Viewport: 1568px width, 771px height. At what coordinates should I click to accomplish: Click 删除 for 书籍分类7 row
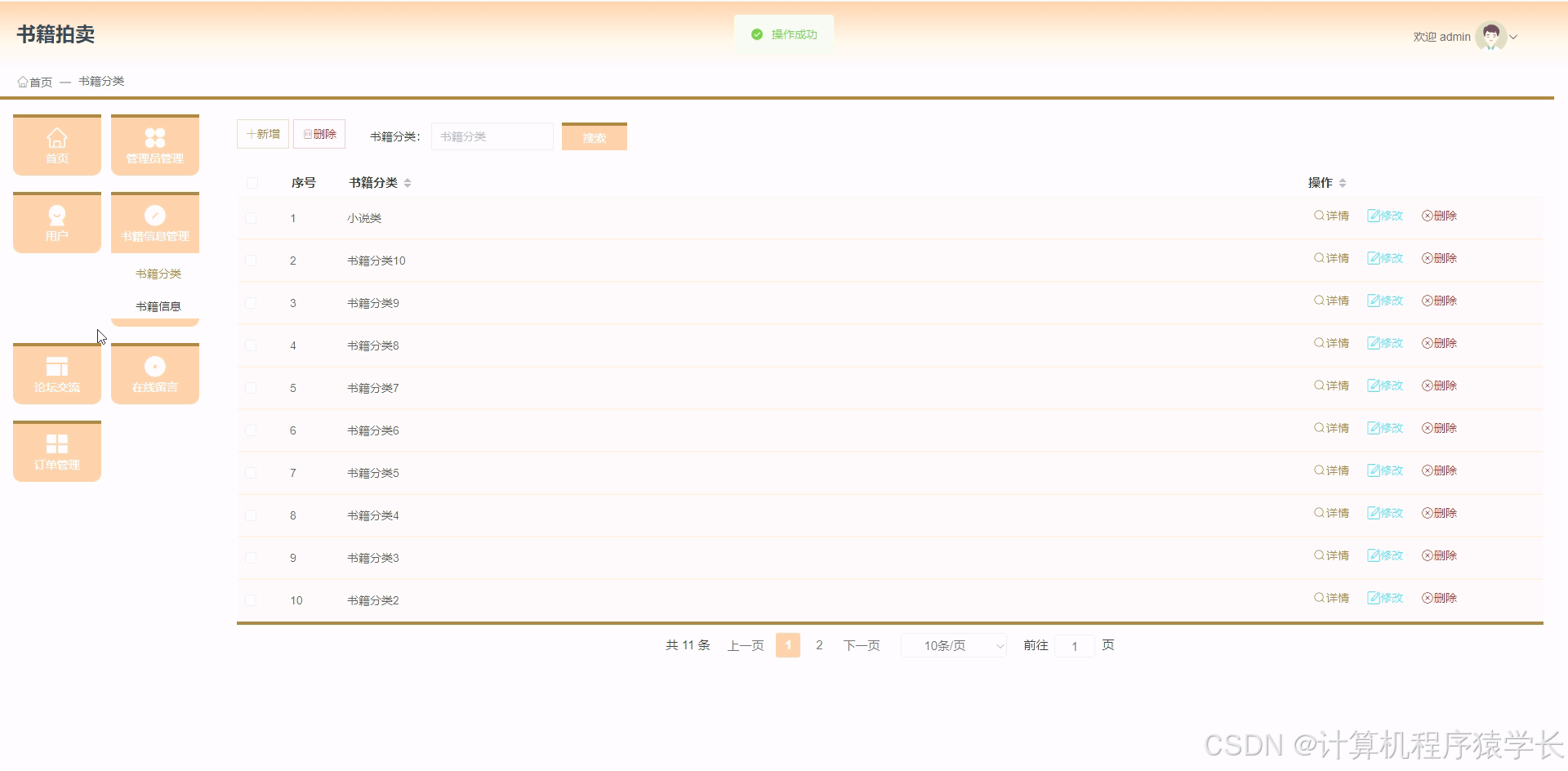point(1439,385)
